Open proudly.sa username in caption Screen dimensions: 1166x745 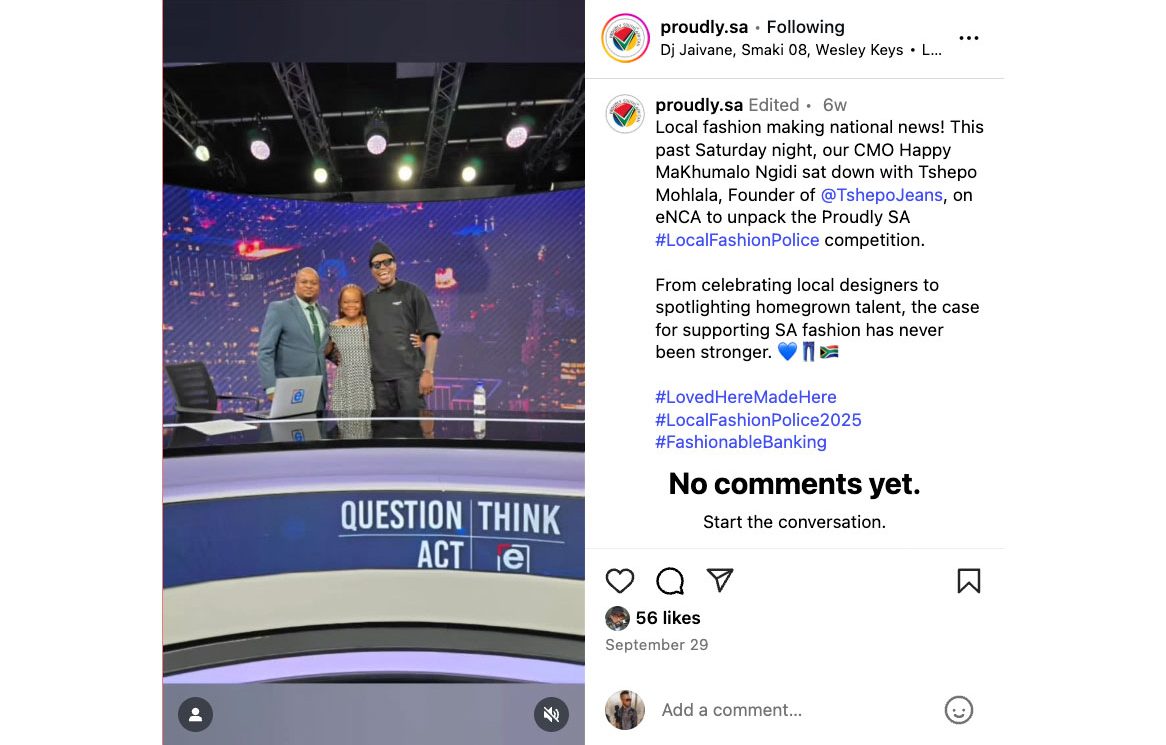click(x=699, y=105)
